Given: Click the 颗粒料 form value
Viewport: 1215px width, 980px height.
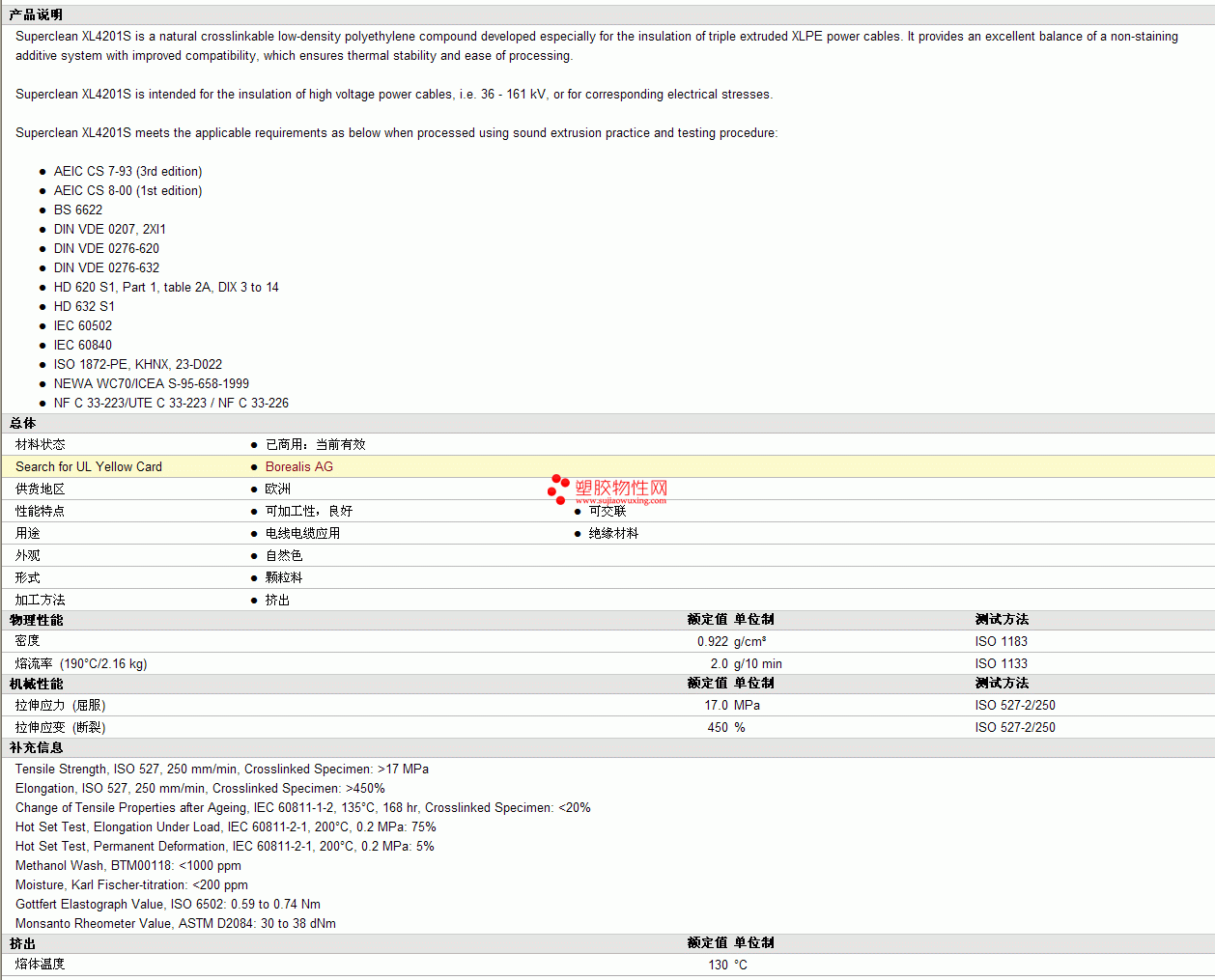Looking at the screenshot, I should [x=284, y=577].
